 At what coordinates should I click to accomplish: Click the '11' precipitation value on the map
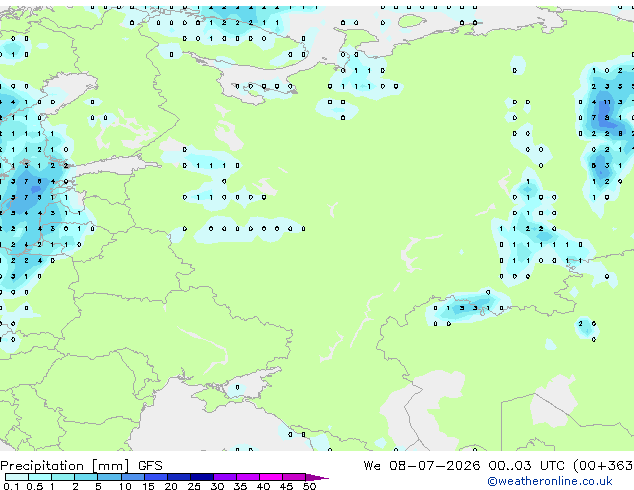pos(607,102)
